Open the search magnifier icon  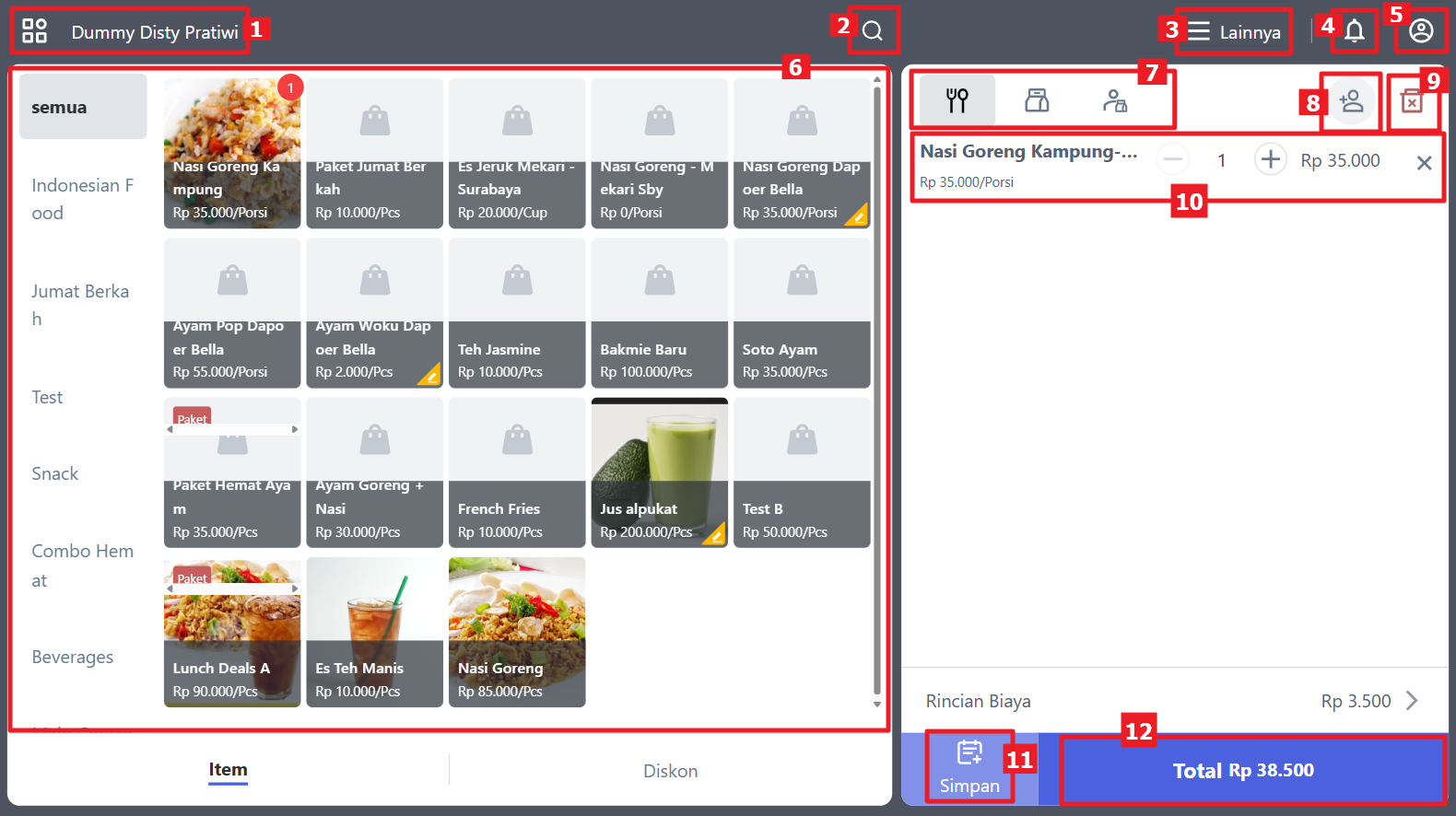point(872,31)
